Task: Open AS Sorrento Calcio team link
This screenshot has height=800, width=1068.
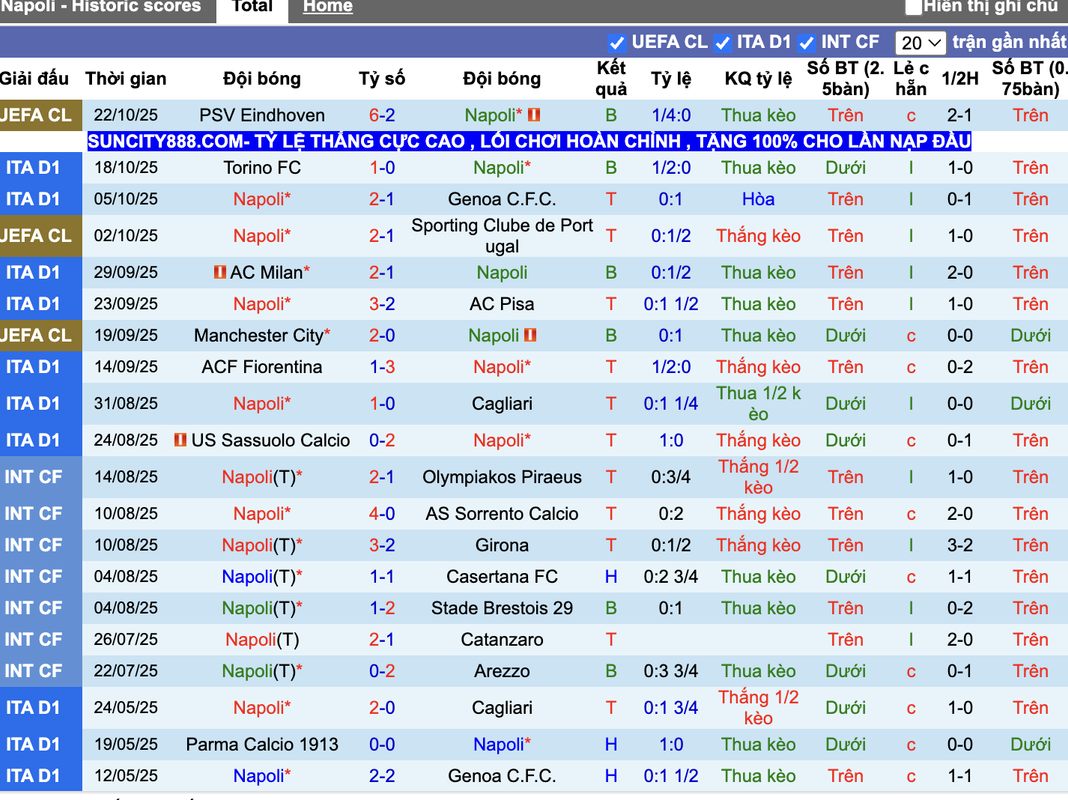Action: 502,514
